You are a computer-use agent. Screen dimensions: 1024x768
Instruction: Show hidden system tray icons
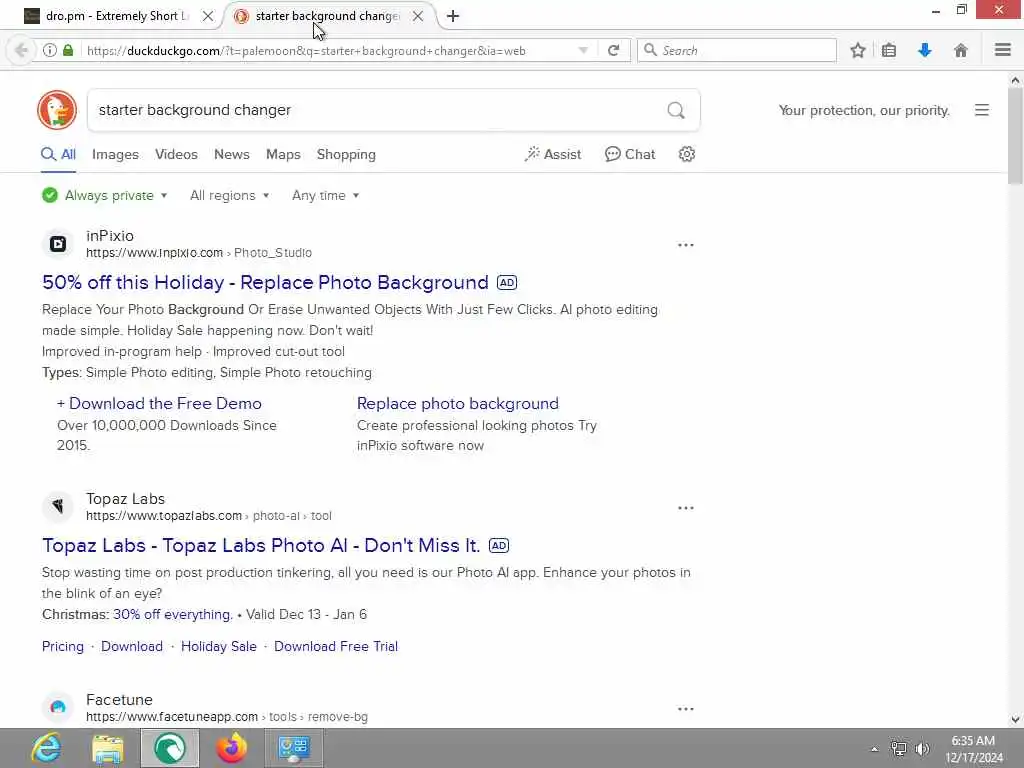point(874,749)
